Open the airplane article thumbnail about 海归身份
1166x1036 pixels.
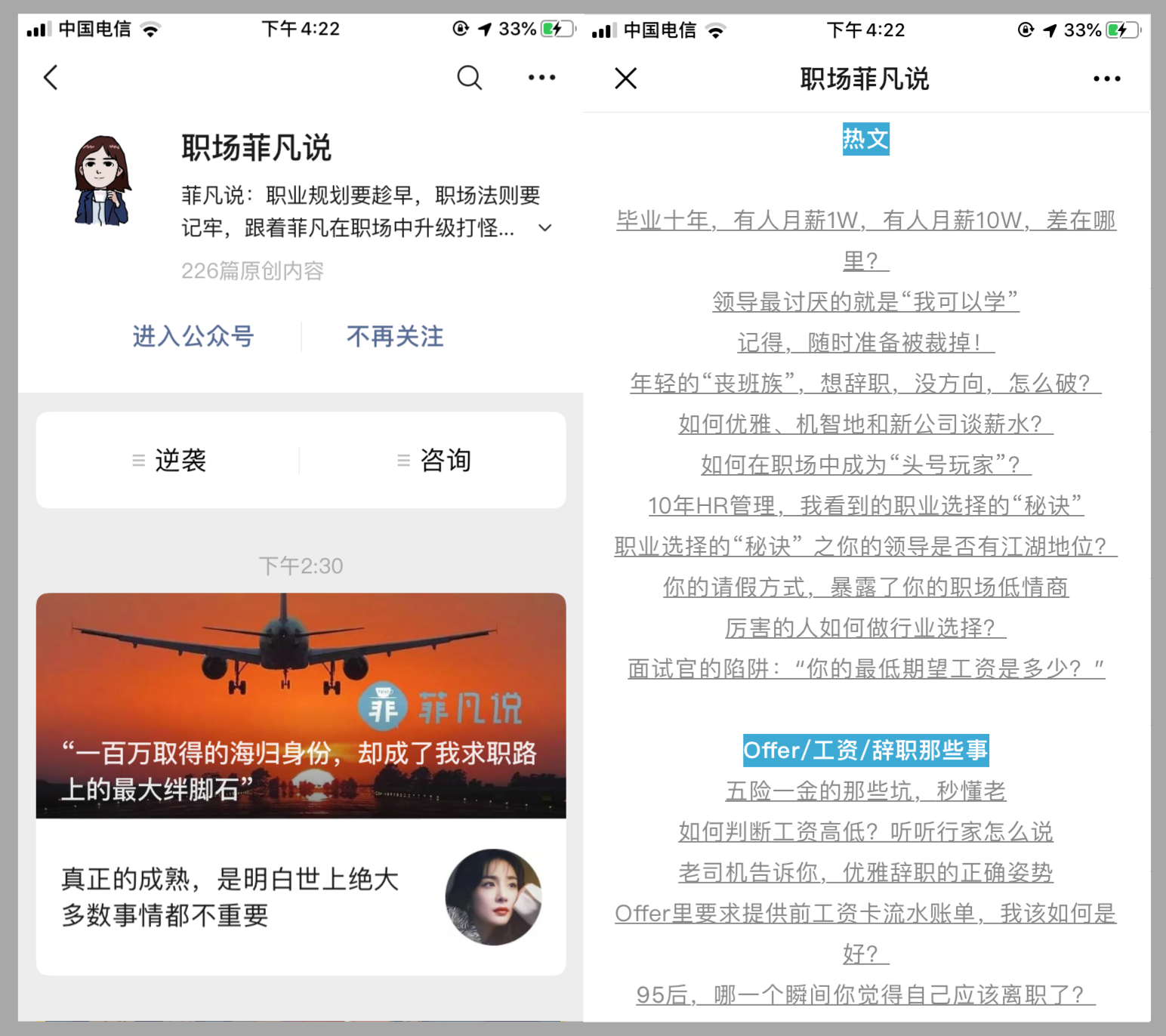click(x=301, y=706)
